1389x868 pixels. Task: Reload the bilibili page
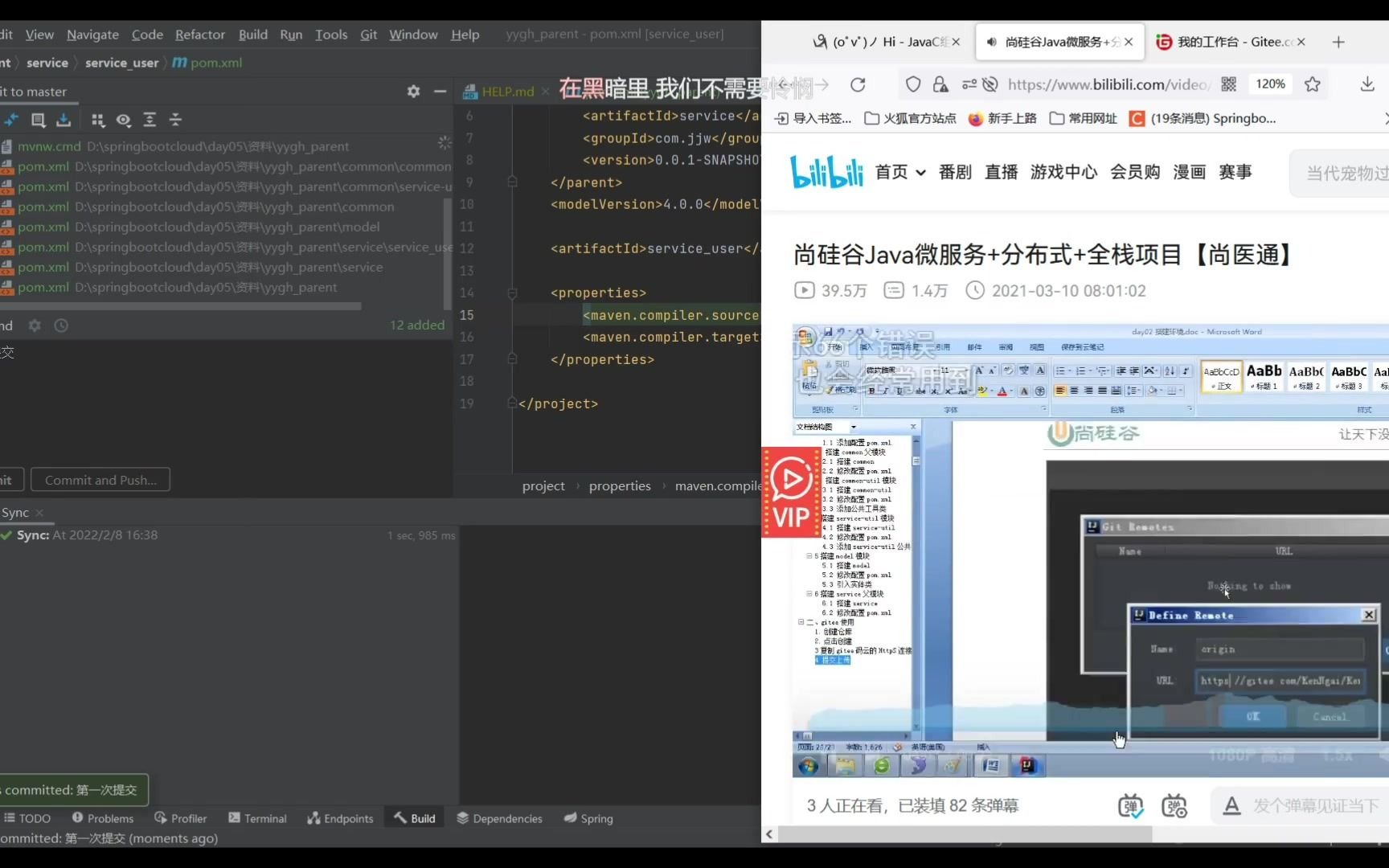[858, 84]
